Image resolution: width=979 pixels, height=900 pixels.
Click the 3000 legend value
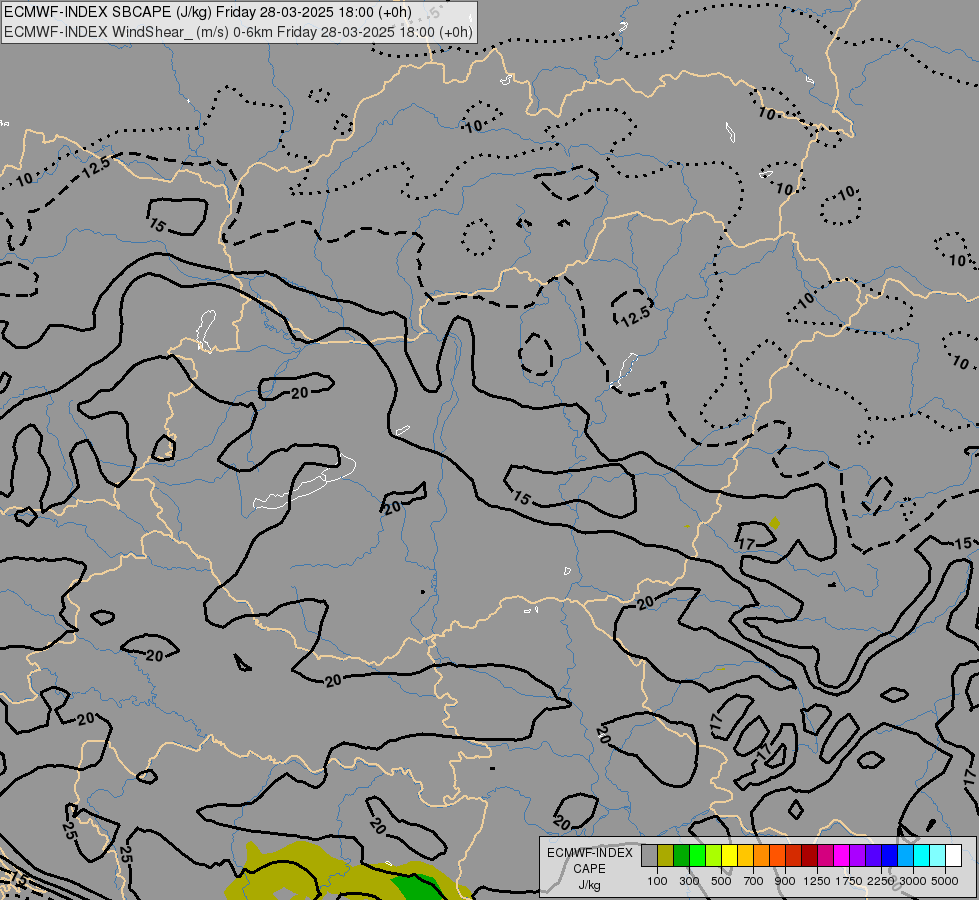tap(913, 881)
